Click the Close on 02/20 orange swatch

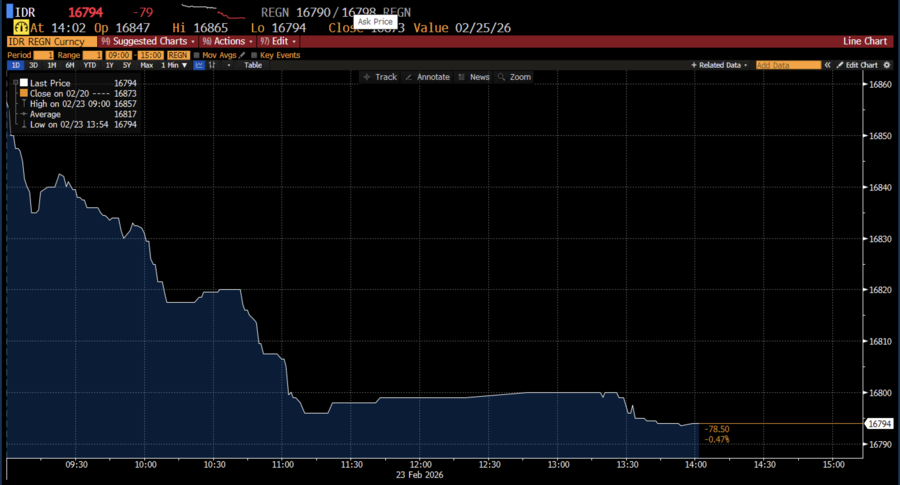click(25, 93)
